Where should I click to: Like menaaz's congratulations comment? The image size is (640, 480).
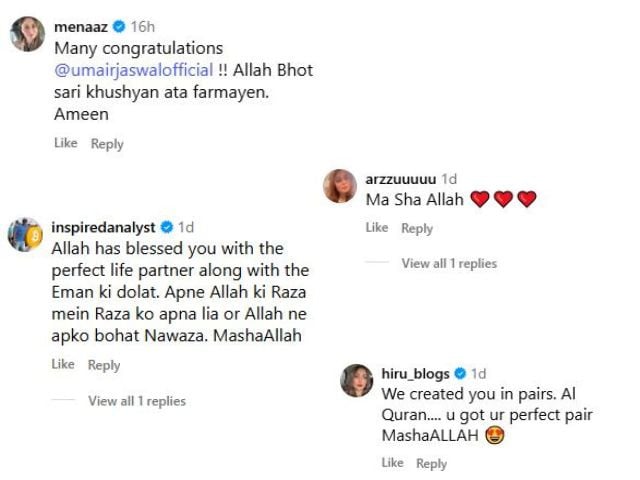(65, 144)
